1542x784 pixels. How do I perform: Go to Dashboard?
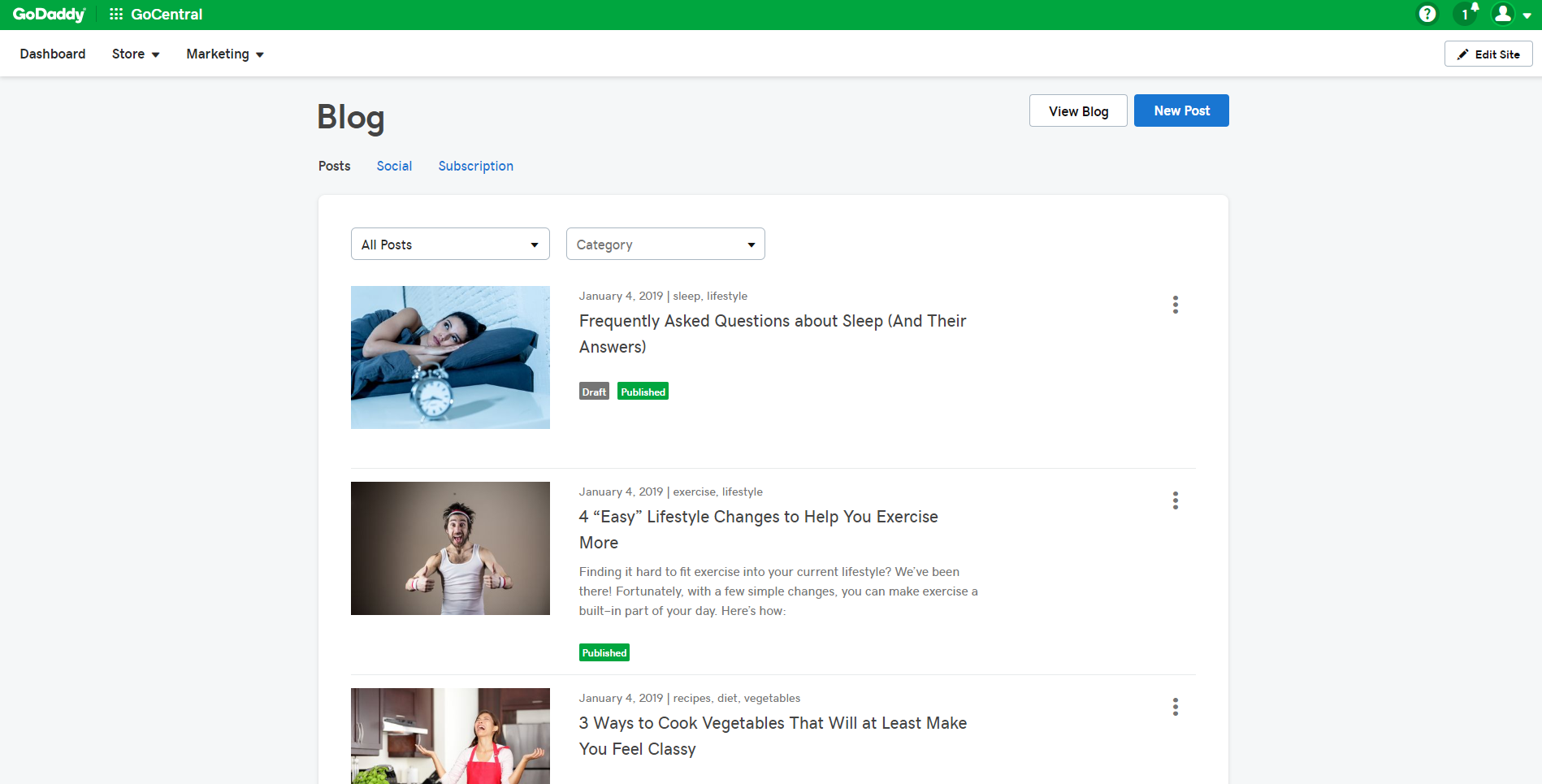[53, 54]
